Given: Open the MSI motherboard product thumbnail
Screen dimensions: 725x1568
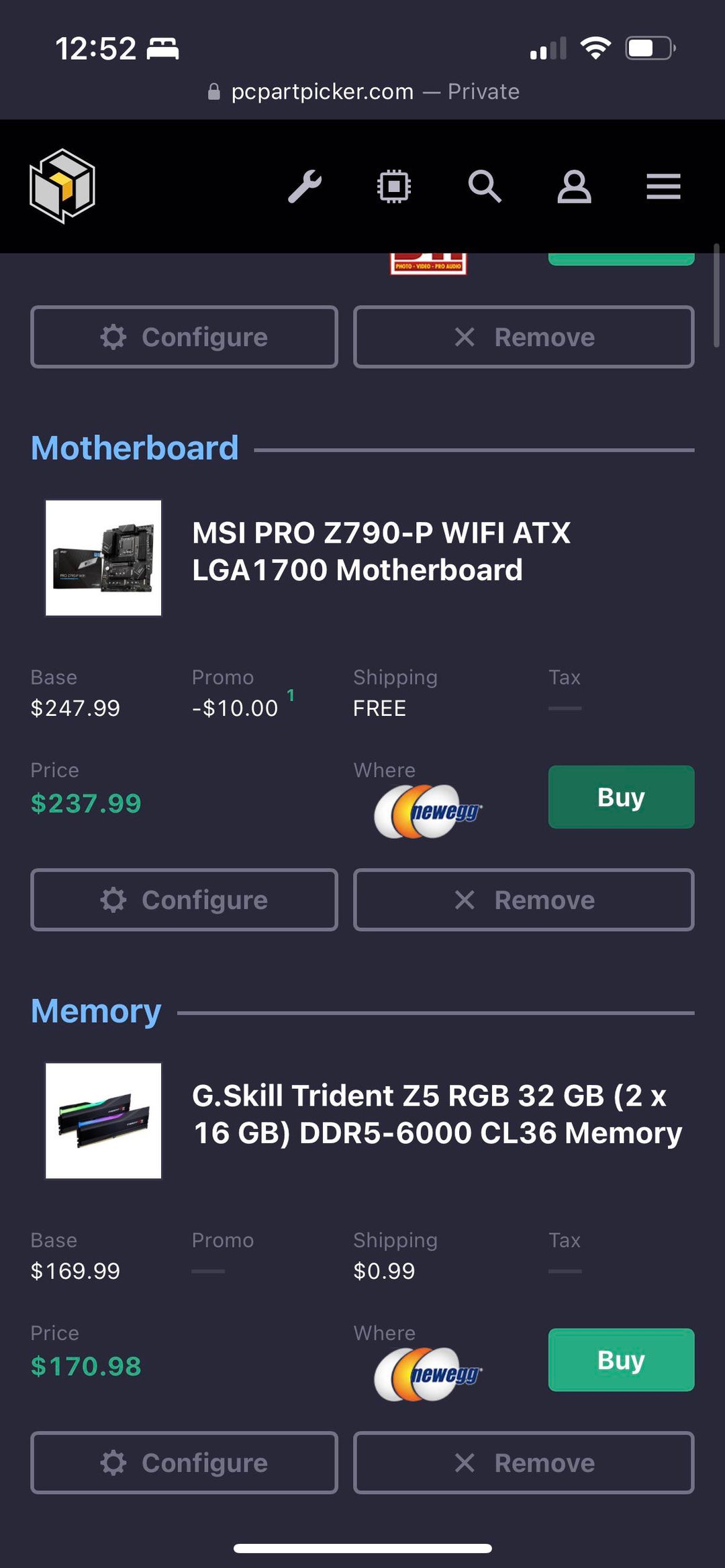Looking at the screenshot, I should [103, 558].
